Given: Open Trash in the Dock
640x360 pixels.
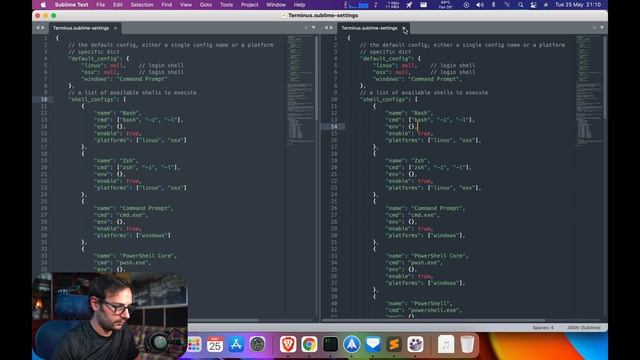Looking at the screenshot, I should (467, 344).
